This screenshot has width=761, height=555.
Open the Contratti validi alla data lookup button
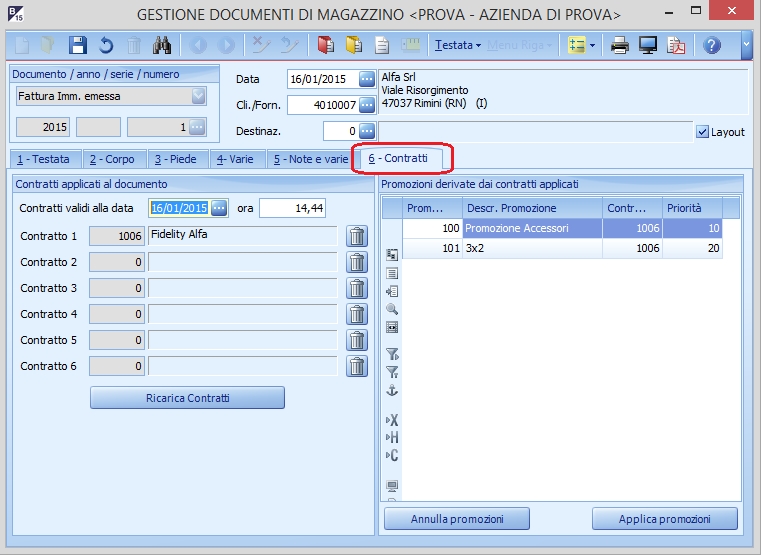(x=219, y=208)
